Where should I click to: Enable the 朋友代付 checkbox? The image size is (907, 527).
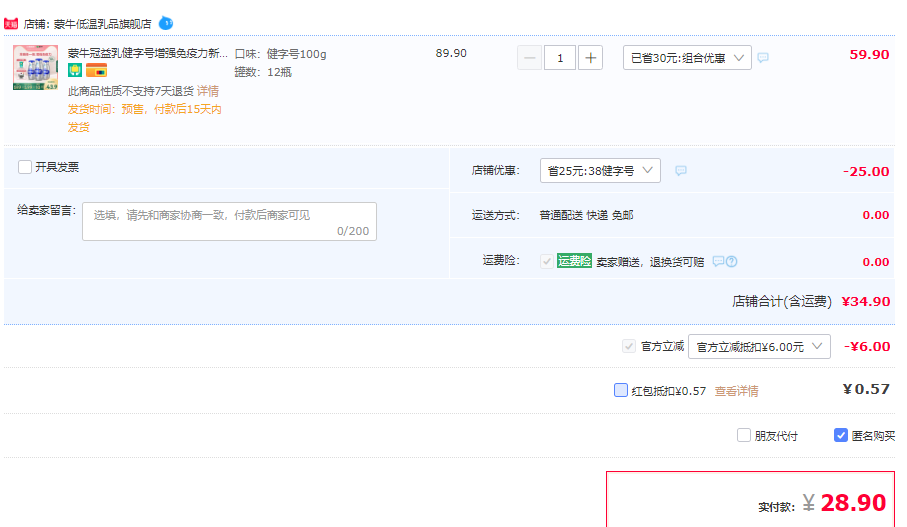(x=744, y=436)
